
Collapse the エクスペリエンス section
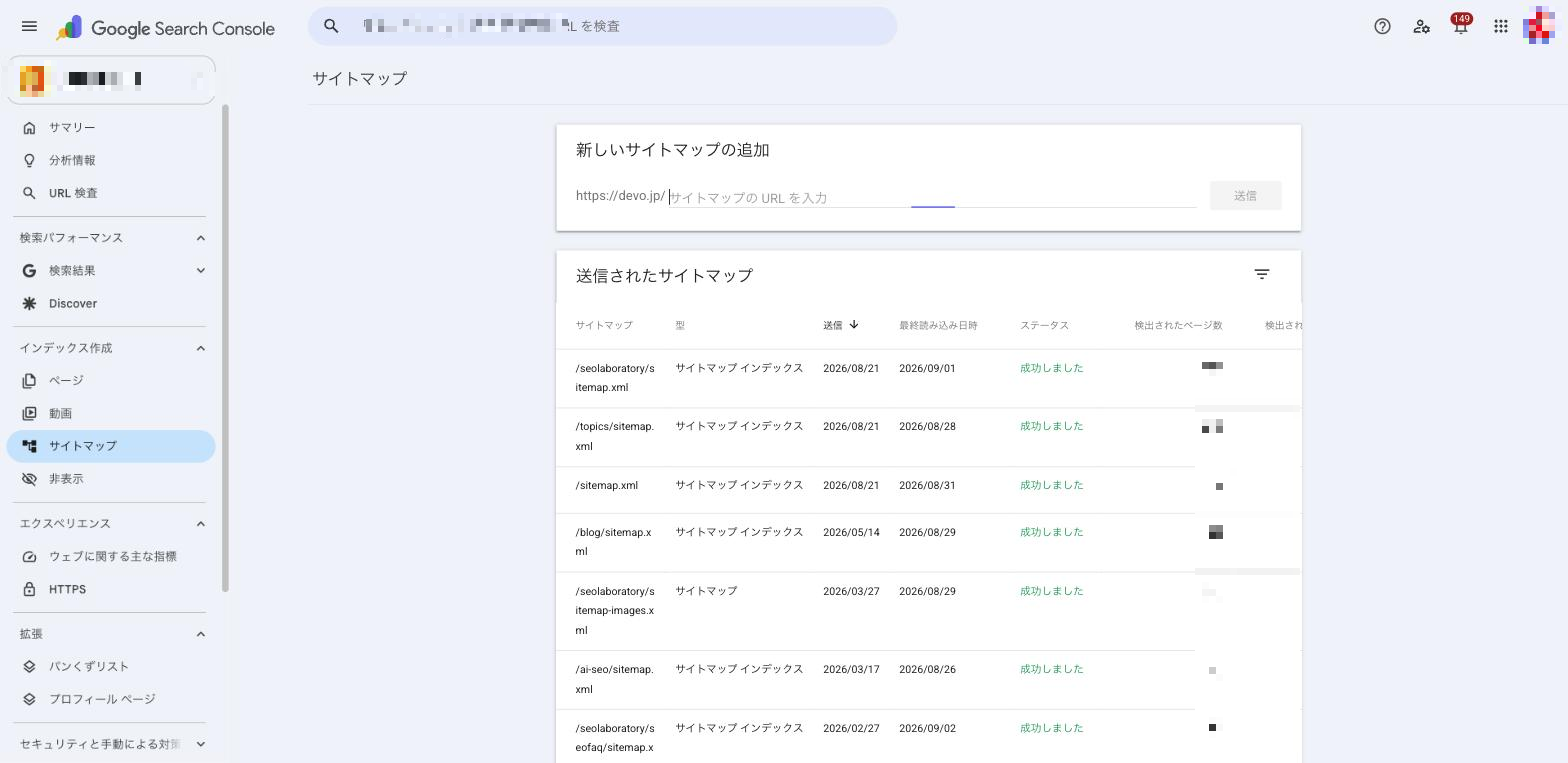201,524
